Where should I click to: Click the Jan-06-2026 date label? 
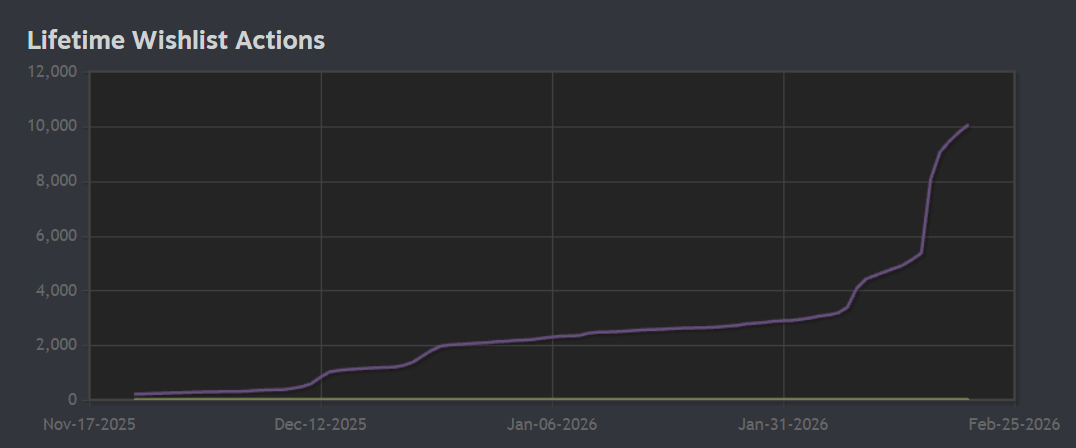pyautogui.click(x=552, y=425)
